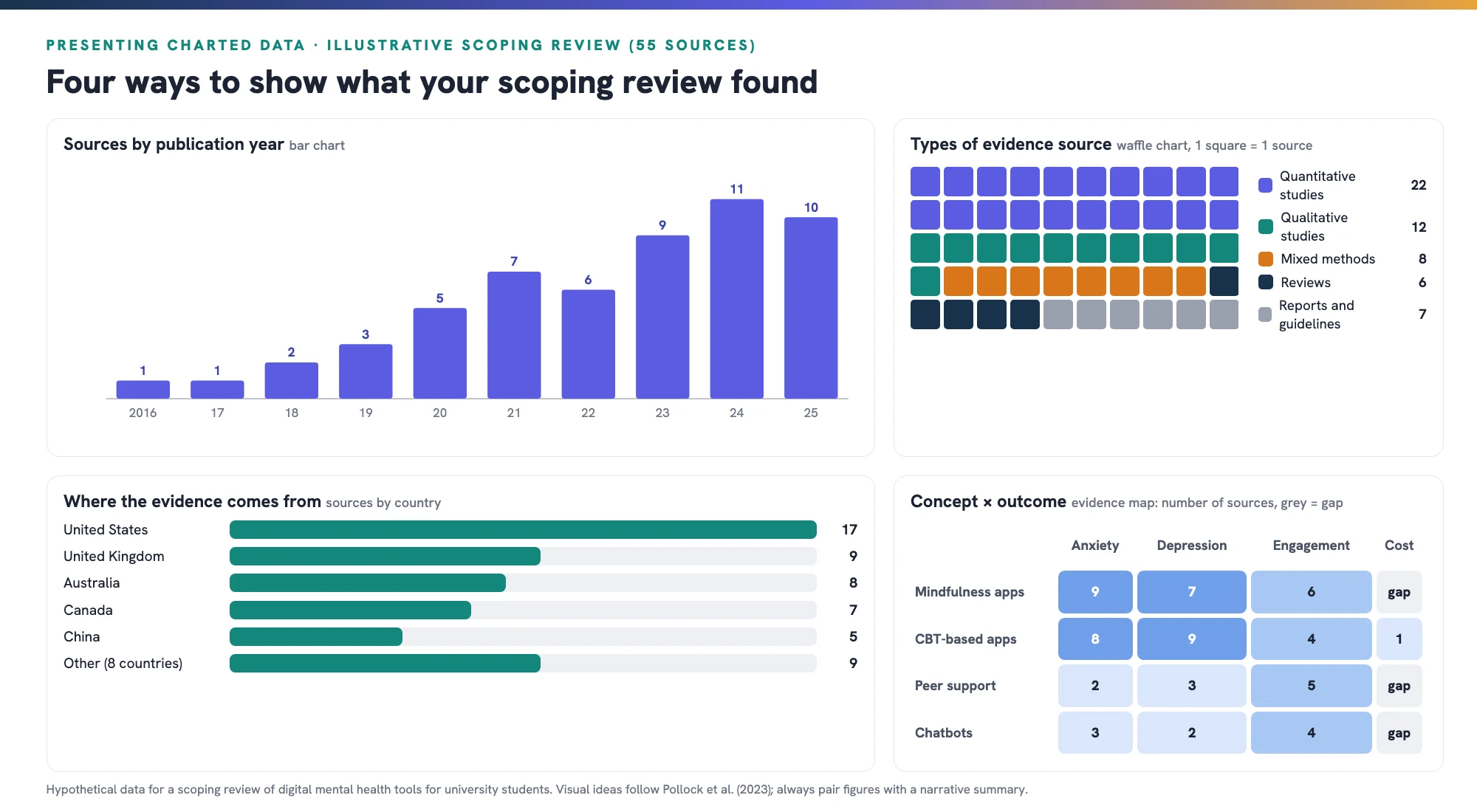
Task: Click the Chatbots Cost gap cell
Action: [x=1399, y=732]
